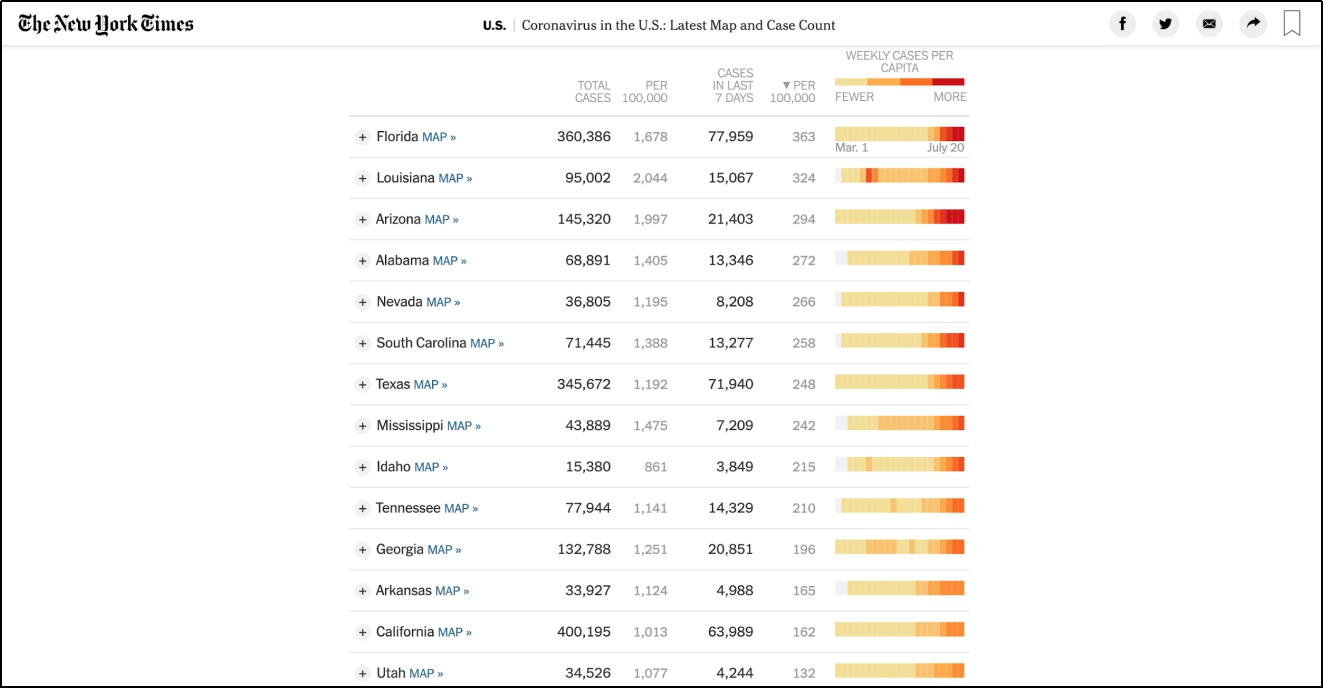Expand the Florida row
Image resolution: width=1324 pixels, height=689 pixels.
tap(362, 137)
